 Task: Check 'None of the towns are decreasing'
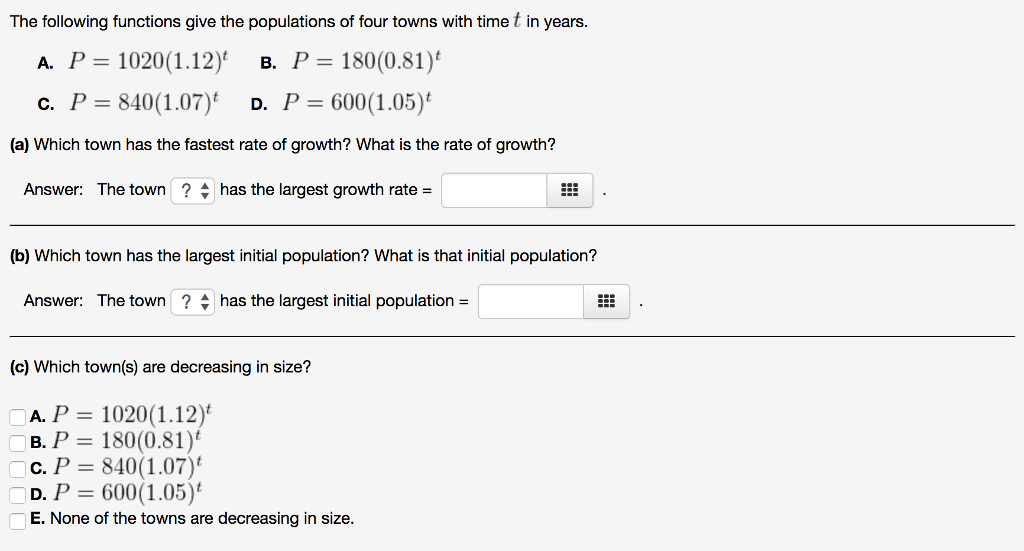[17, 519]
